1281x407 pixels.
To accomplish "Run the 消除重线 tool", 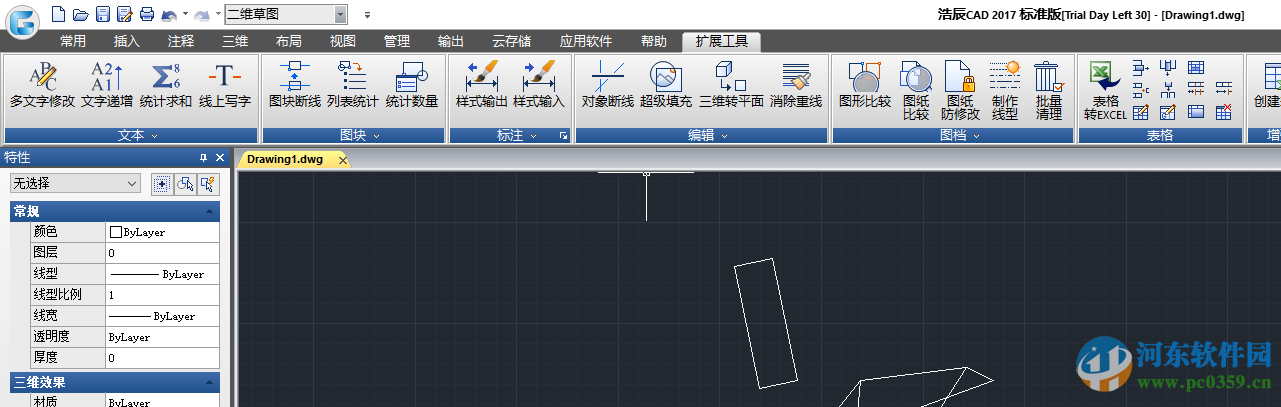I will [796, 85].
